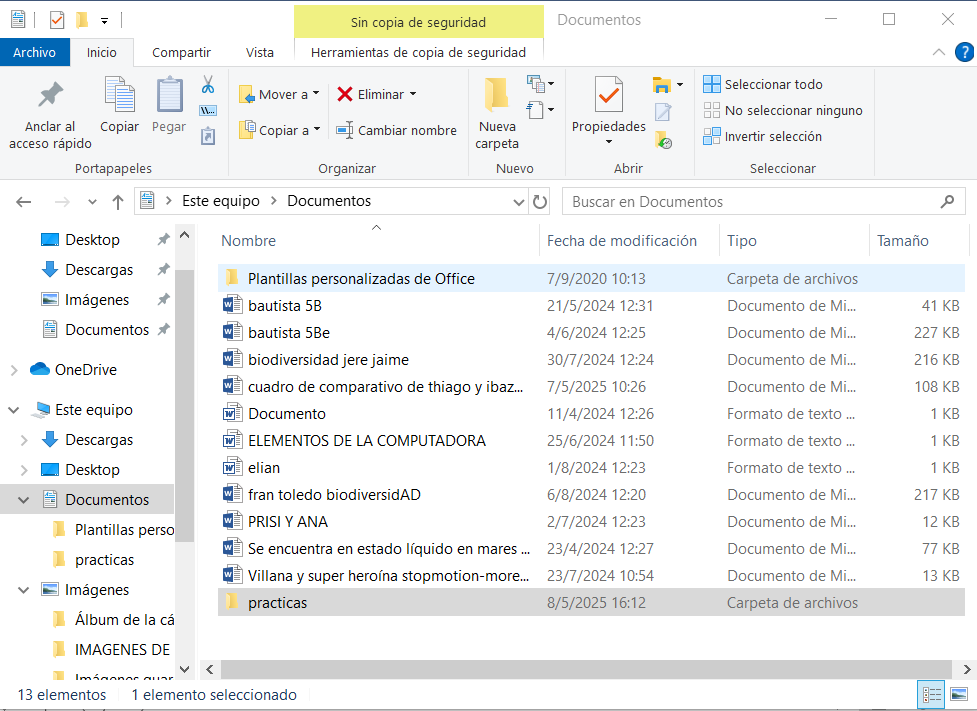Click Seleccionar todo in the ribbon
Screen dimensions: 977x711
tap(763, 85)
